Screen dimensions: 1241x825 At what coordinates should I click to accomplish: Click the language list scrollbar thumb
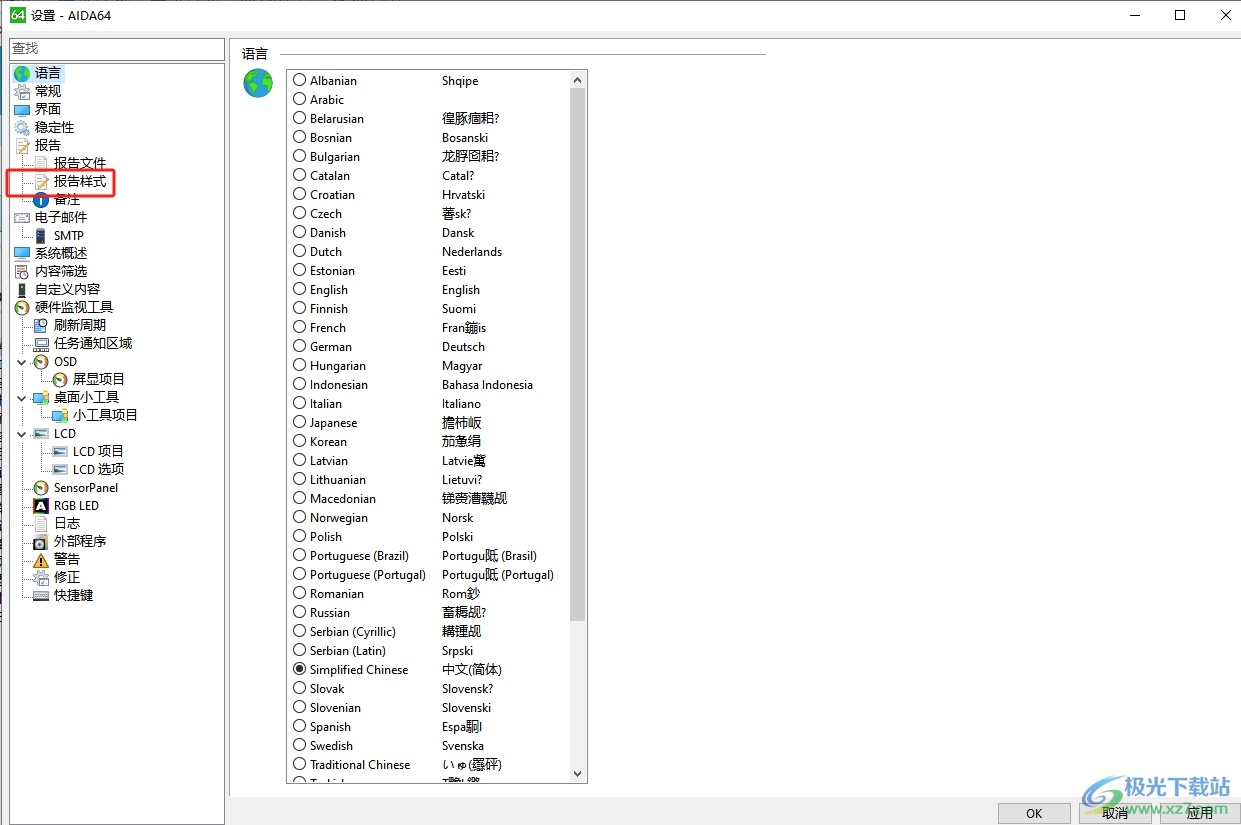[x=577, y=355]
